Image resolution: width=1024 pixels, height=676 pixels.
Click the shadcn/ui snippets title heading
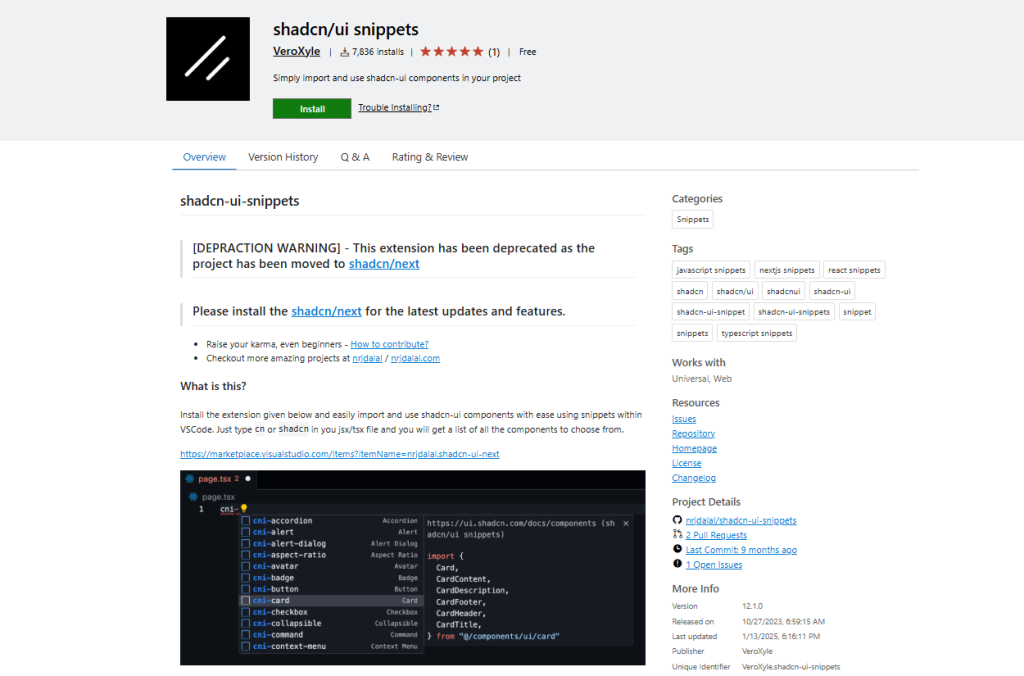click(345, 29)
